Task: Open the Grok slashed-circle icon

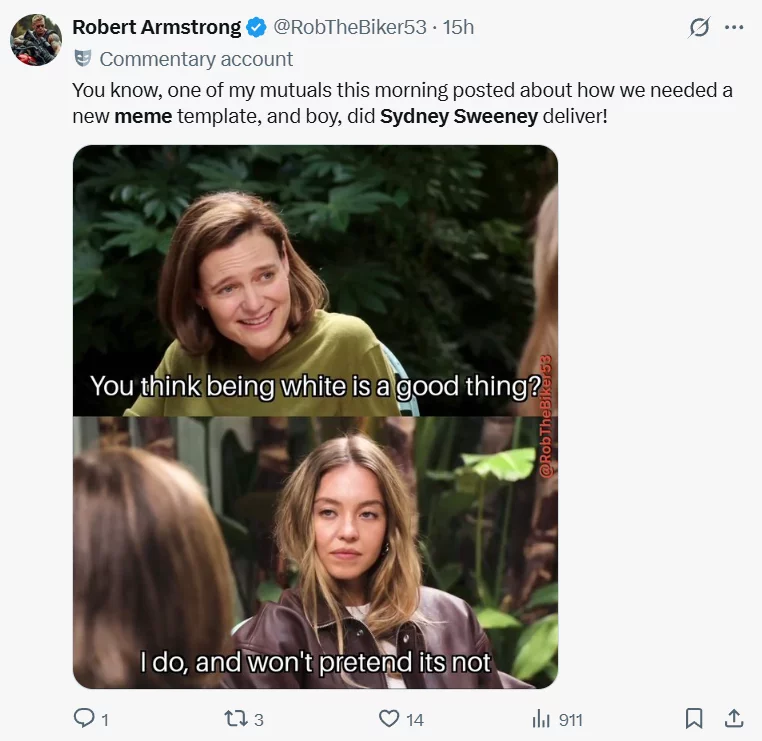Action: point(699,28)
